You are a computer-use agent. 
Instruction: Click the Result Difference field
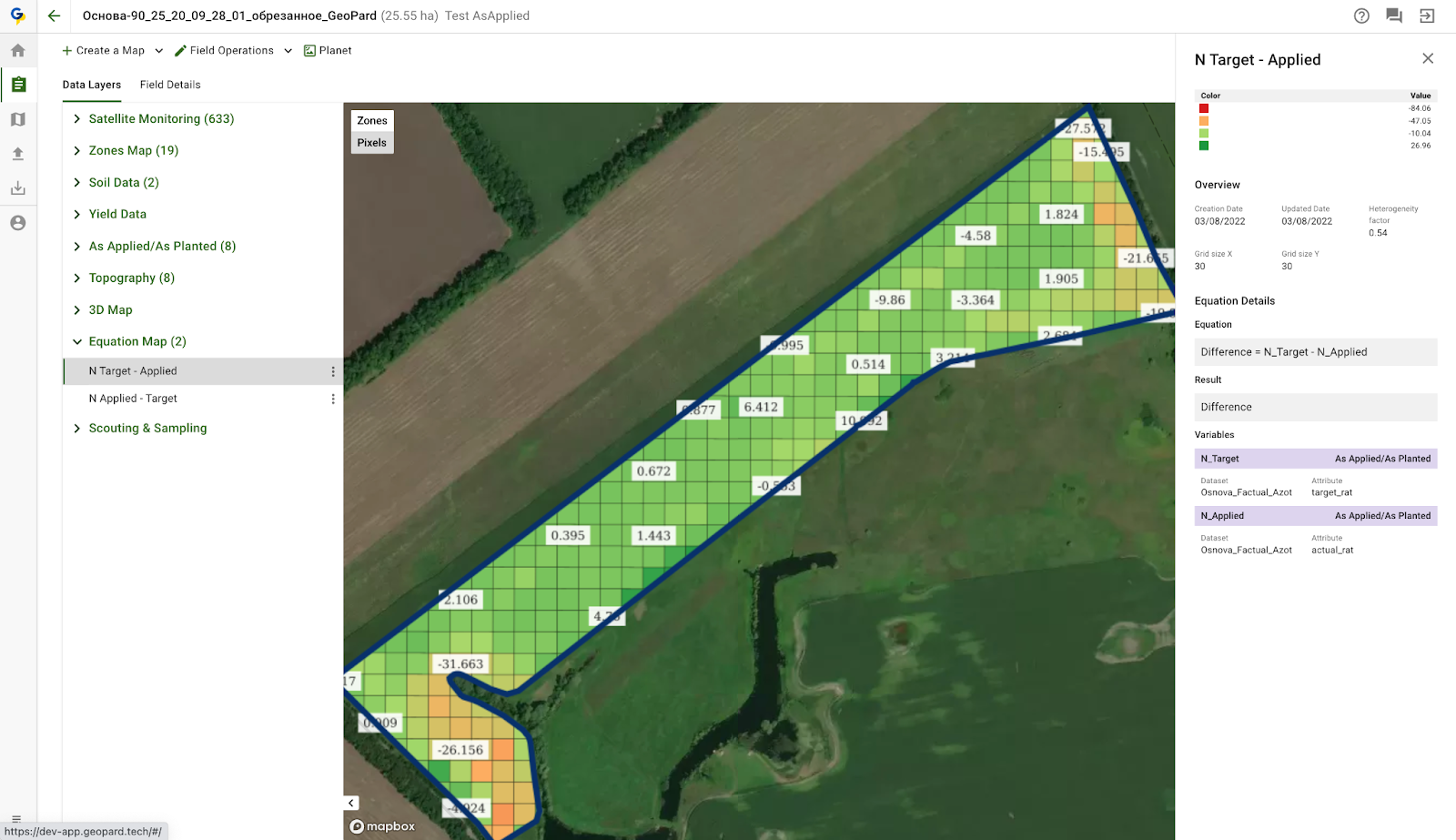(x=1316, y=407)
